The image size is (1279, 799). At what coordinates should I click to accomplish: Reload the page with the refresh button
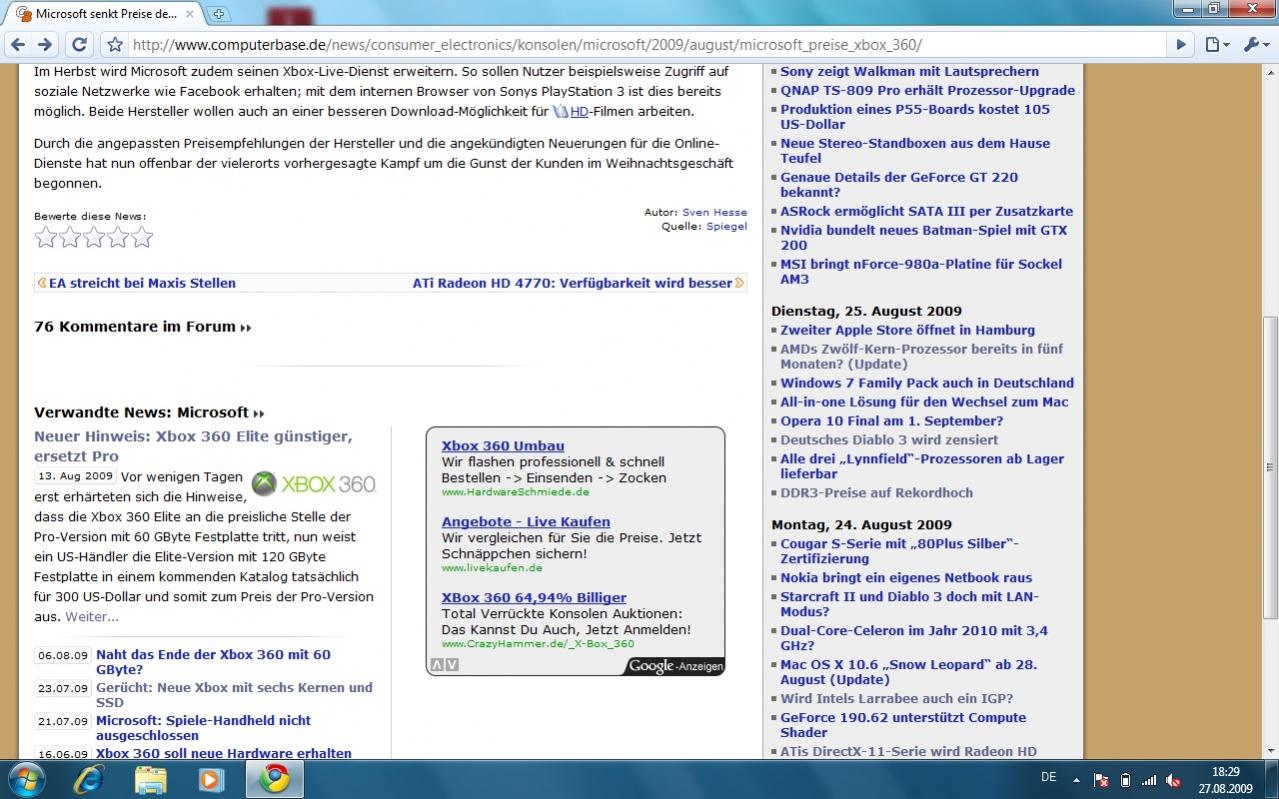[x=79, y=44]
